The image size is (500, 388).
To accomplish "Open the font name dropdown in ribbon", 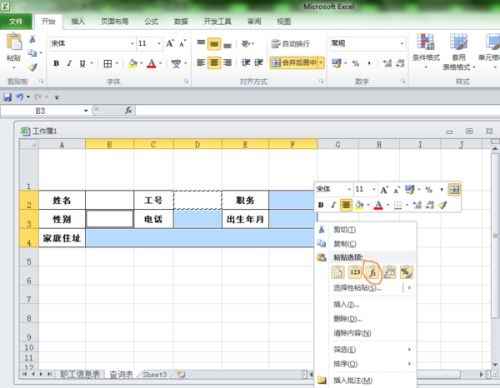I will tap(132, 43).
